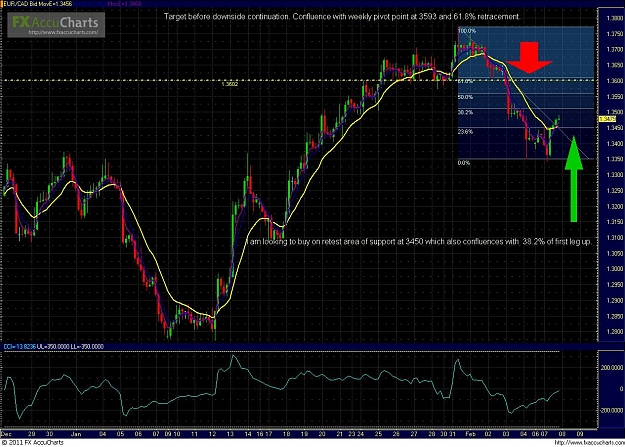The width and height of the screenshot is (625, 447).
Task: Click the 1.2800 price axis label
Action: [614, 332]
